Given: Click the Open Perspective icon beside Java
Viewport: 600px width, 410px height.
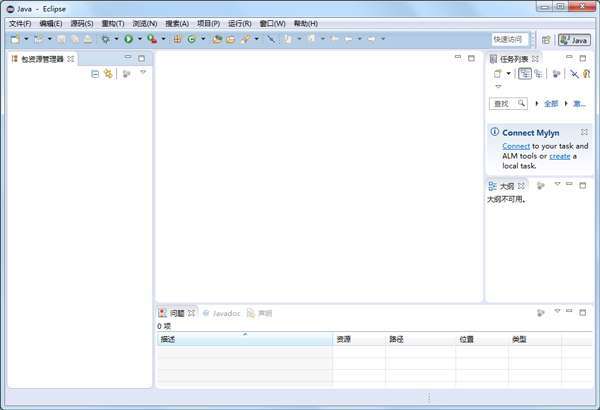Looking at the screenshot, I should click(x=546, y=39).
